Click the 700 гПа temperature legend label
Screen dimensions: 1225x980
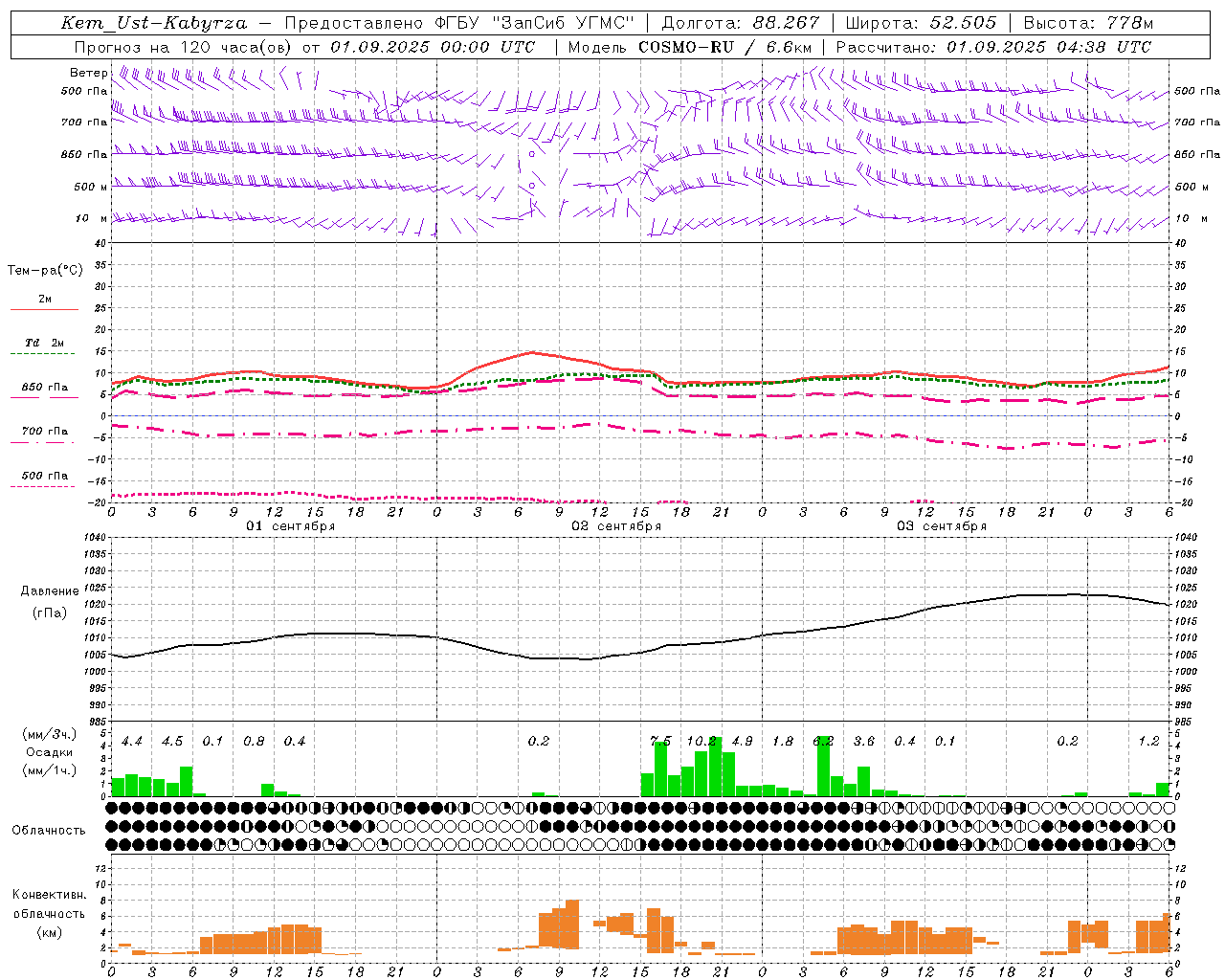pyautogui.click(x=45, y=432)
